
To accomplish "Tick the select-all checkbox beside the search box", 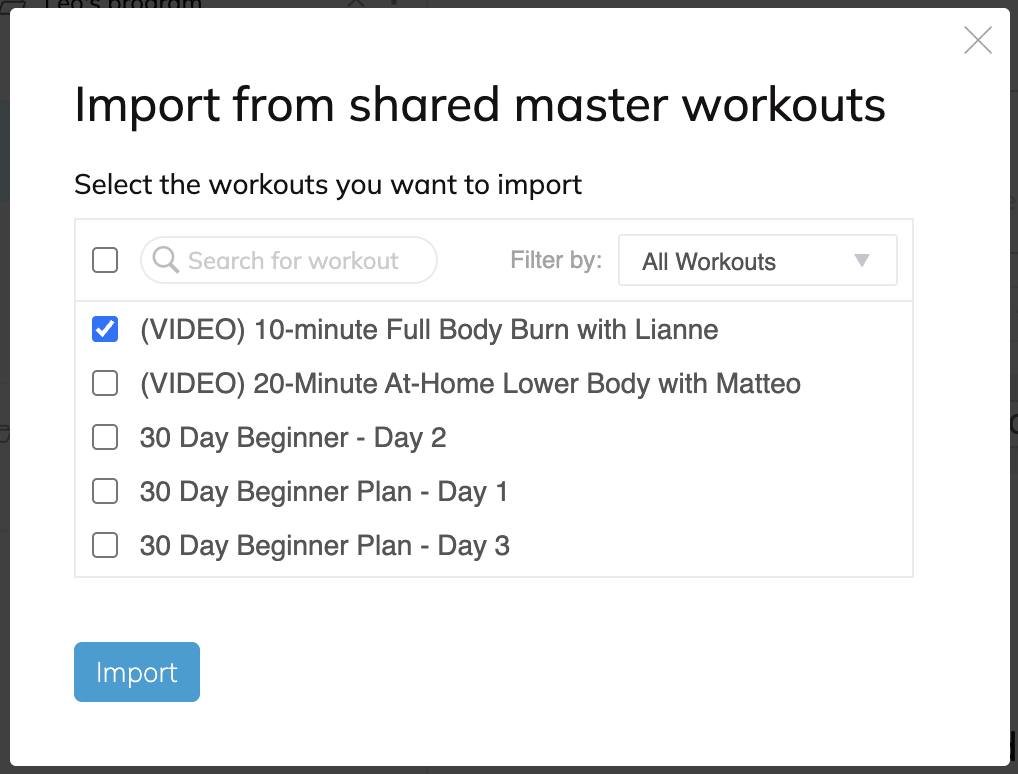I will pyautogui.click(x=105, y=260).
